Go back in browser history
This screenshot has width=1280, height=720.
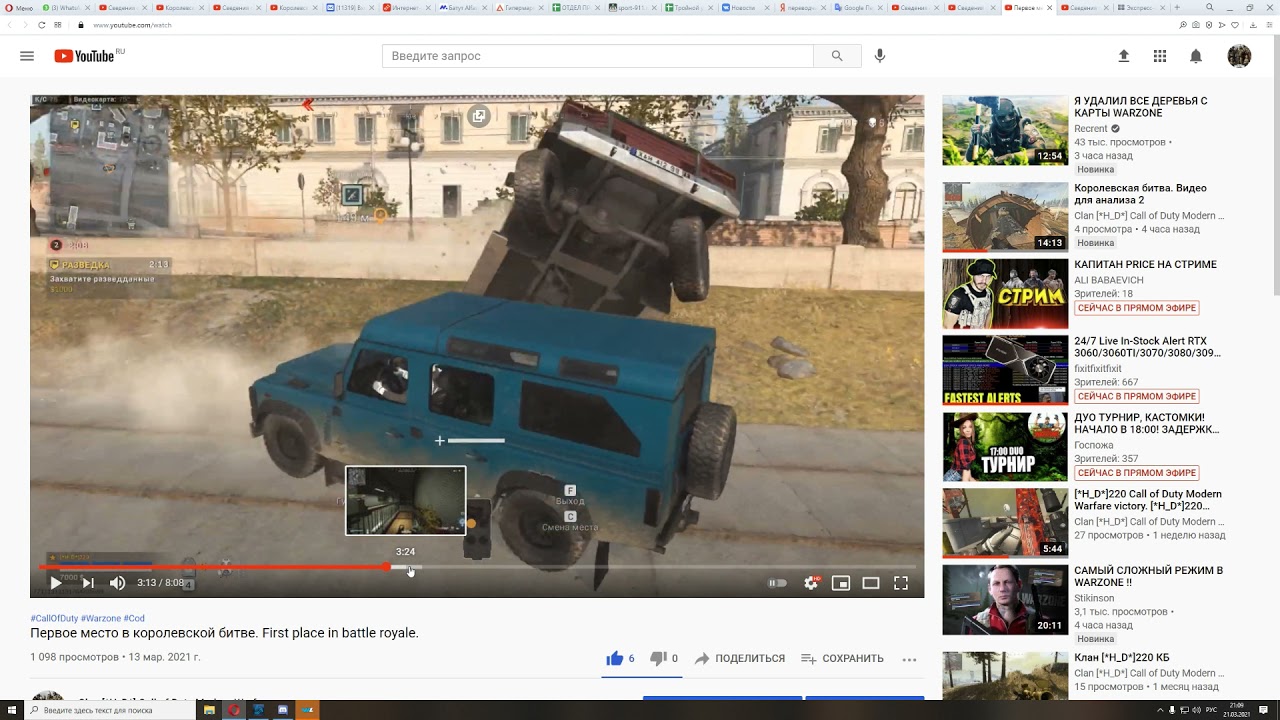[x=9, y=24]
